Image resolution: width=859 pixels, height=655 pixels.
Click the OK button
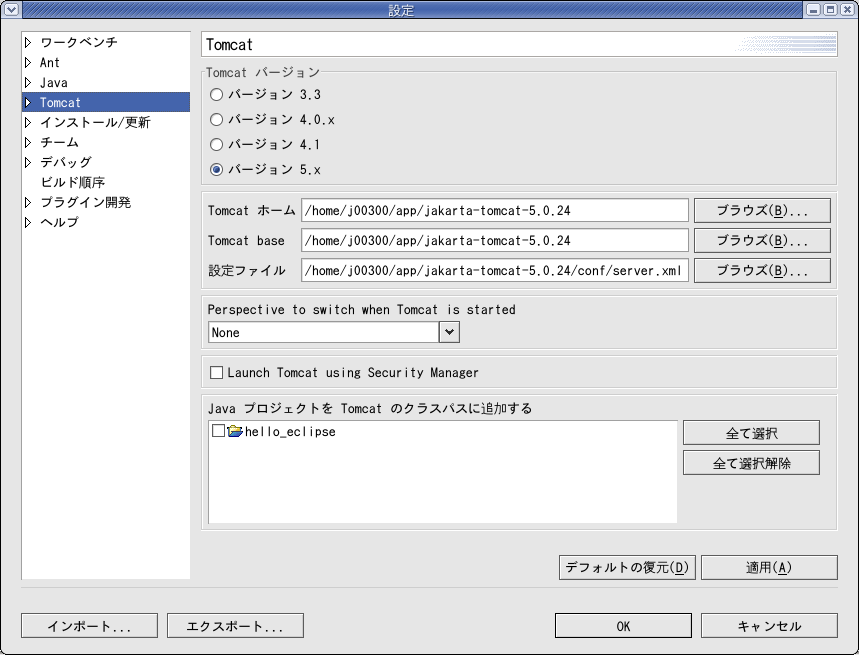coord(623,625)
